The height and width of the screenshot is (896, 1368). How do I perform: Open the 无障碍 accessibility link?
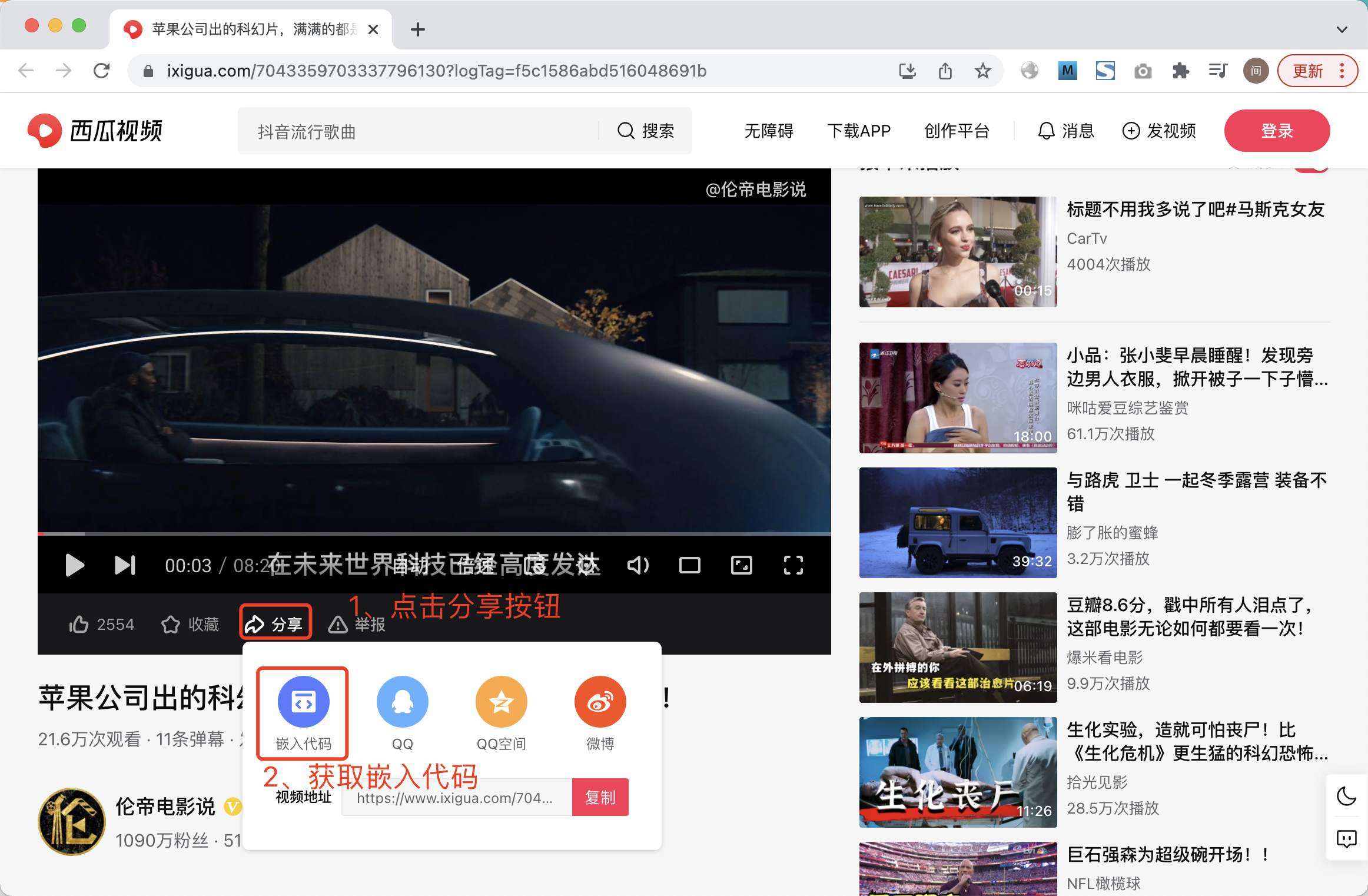click(769, 131)
